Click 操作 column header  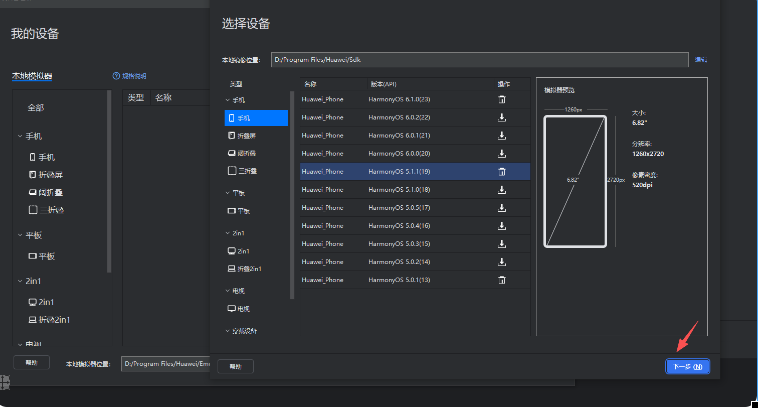tap(504, 84)
